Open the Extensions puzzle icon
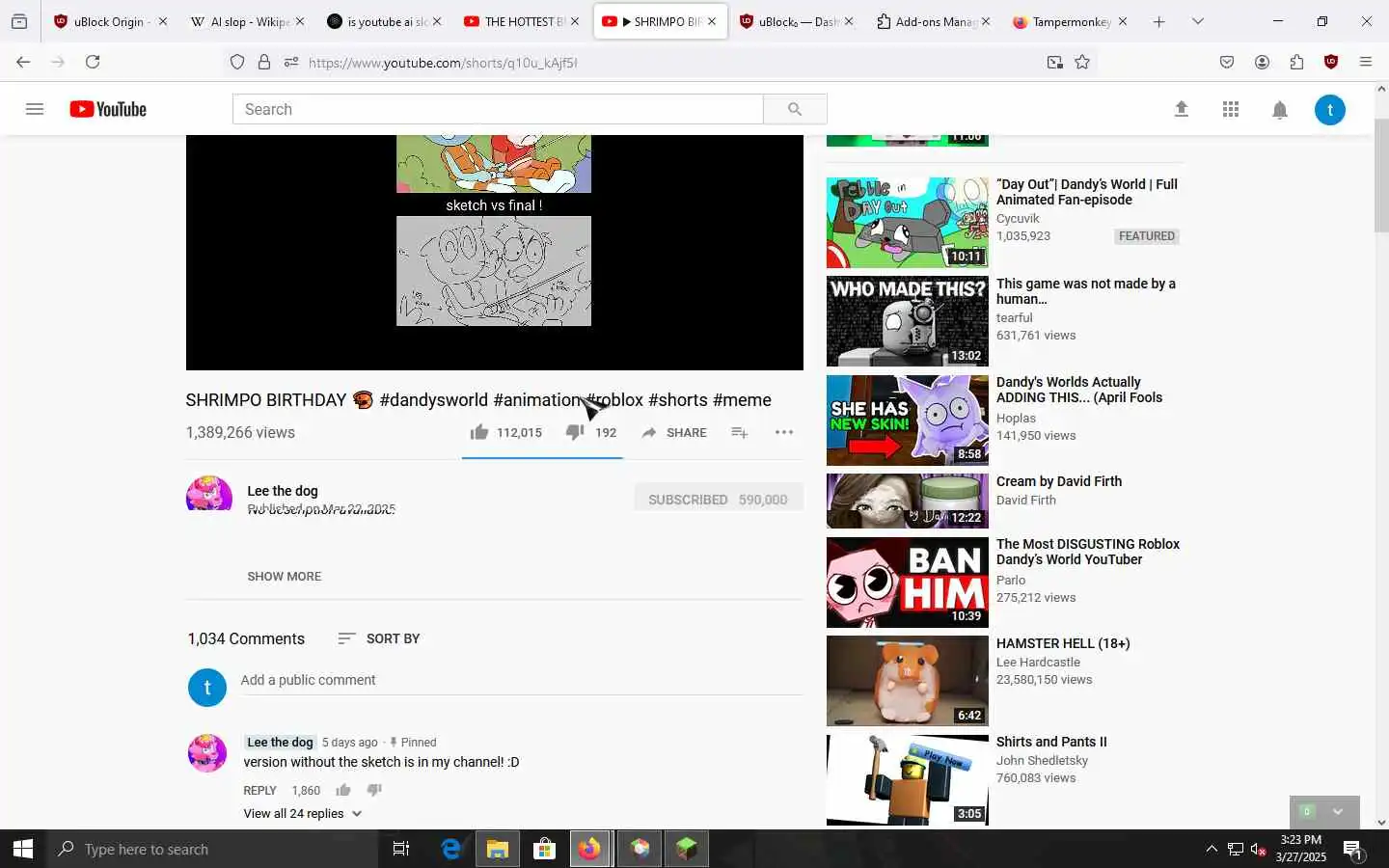This screenshot has height=868, width=1389. pos(1296,62)
